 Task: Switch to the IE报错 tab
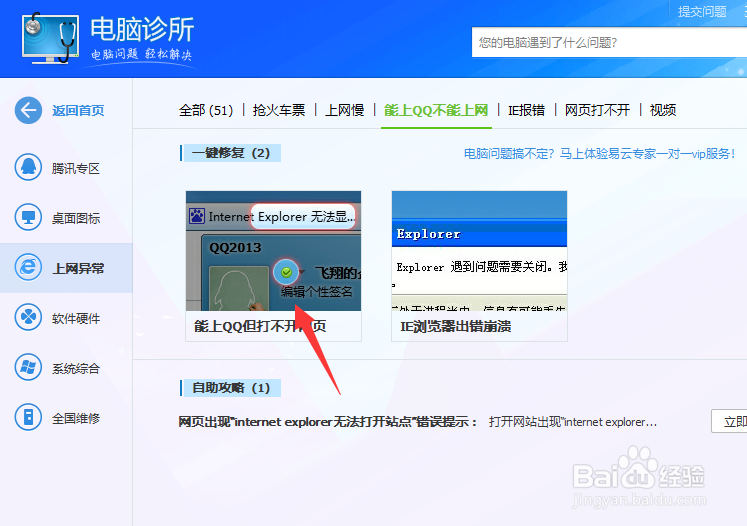526,111
